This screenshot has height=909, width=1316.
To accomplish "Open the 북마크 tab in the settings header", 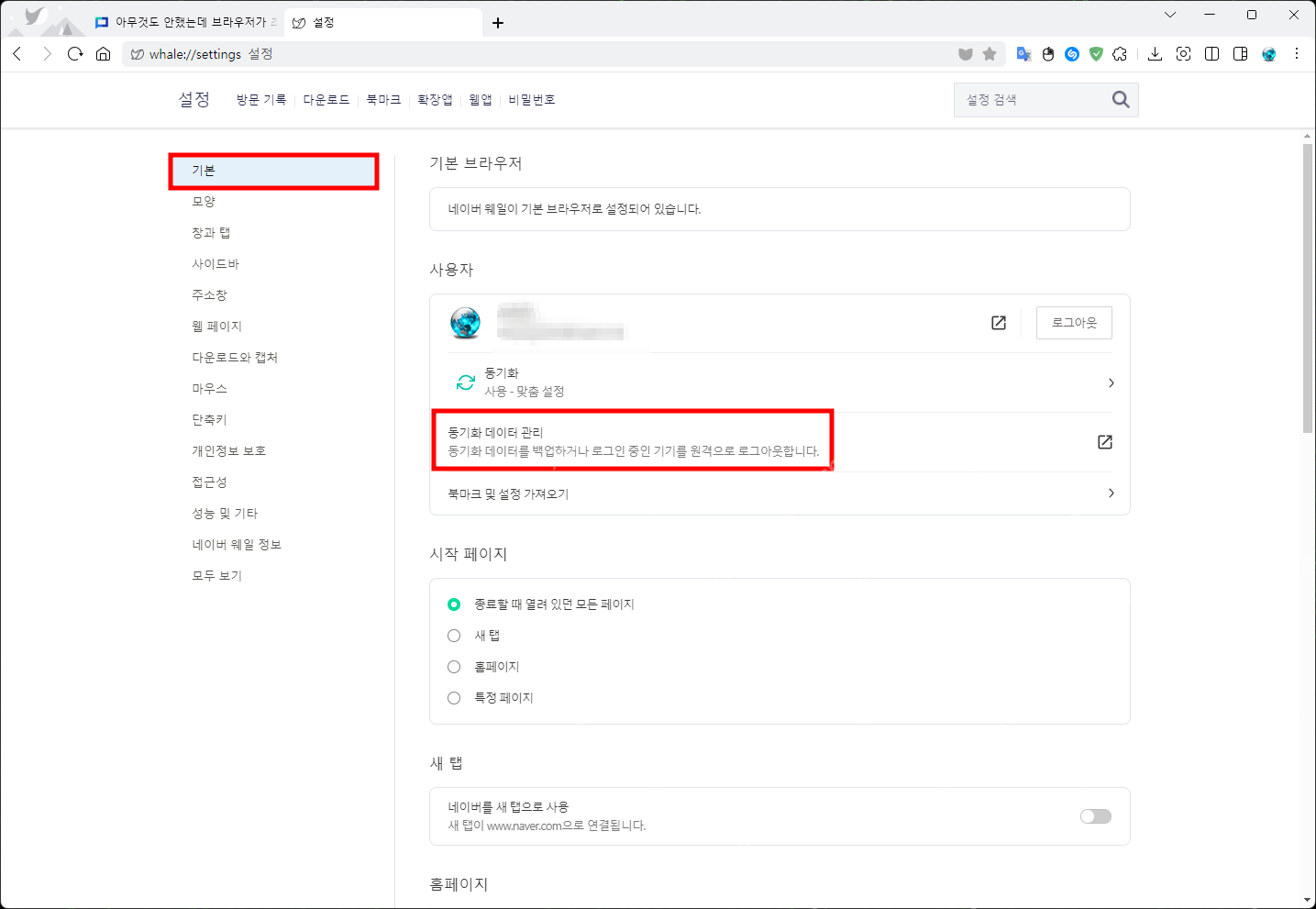I will point(383,99).
